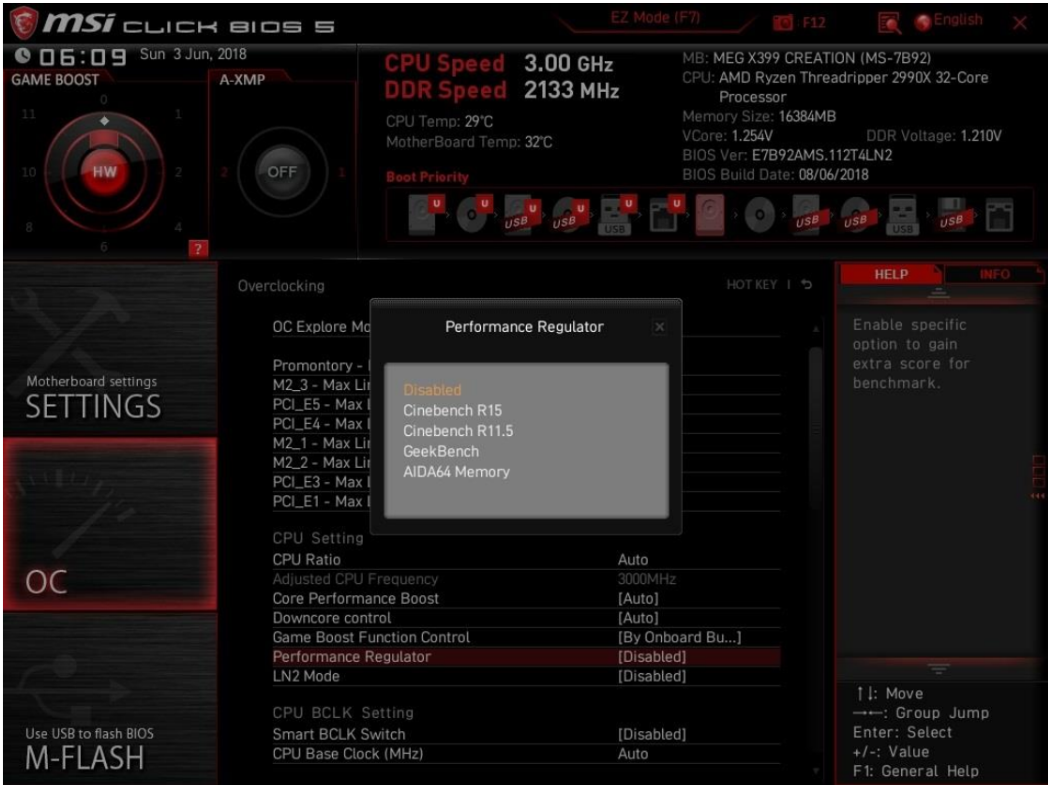Open LN2 Mode [Disabled] setting
Screen dimensions: 1048x785
click(526, 676)
